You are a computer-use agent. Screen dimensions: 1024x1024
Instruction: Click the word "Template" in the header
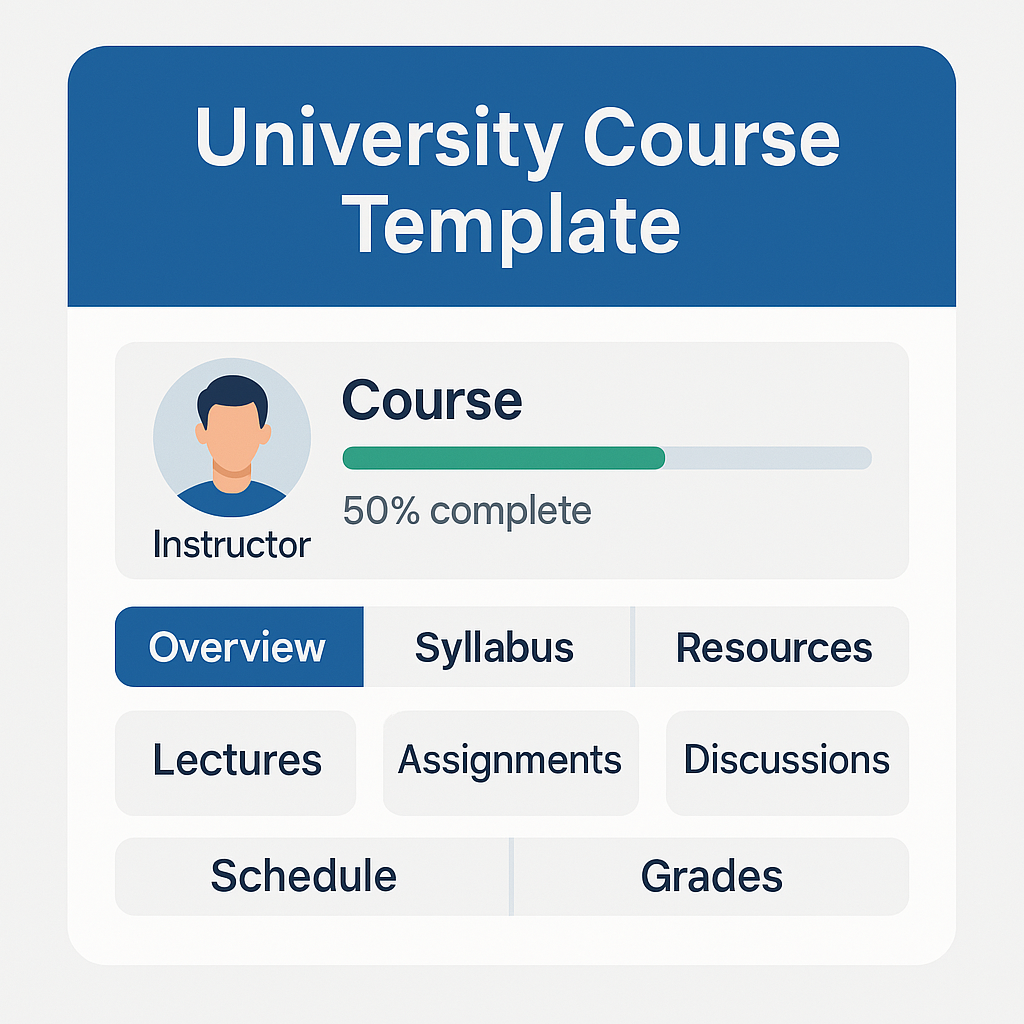512,225
